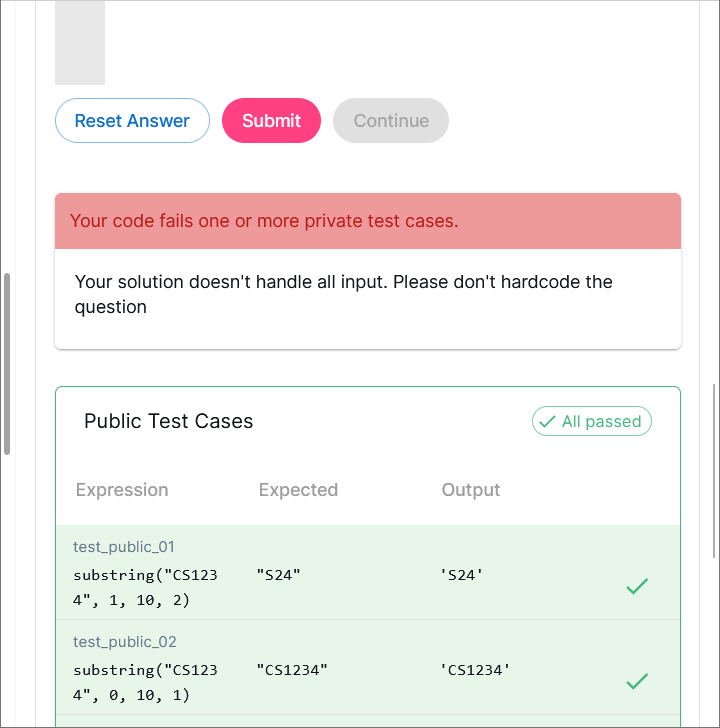
Task: Click the Output column header
Action: [x=471, y=490]
